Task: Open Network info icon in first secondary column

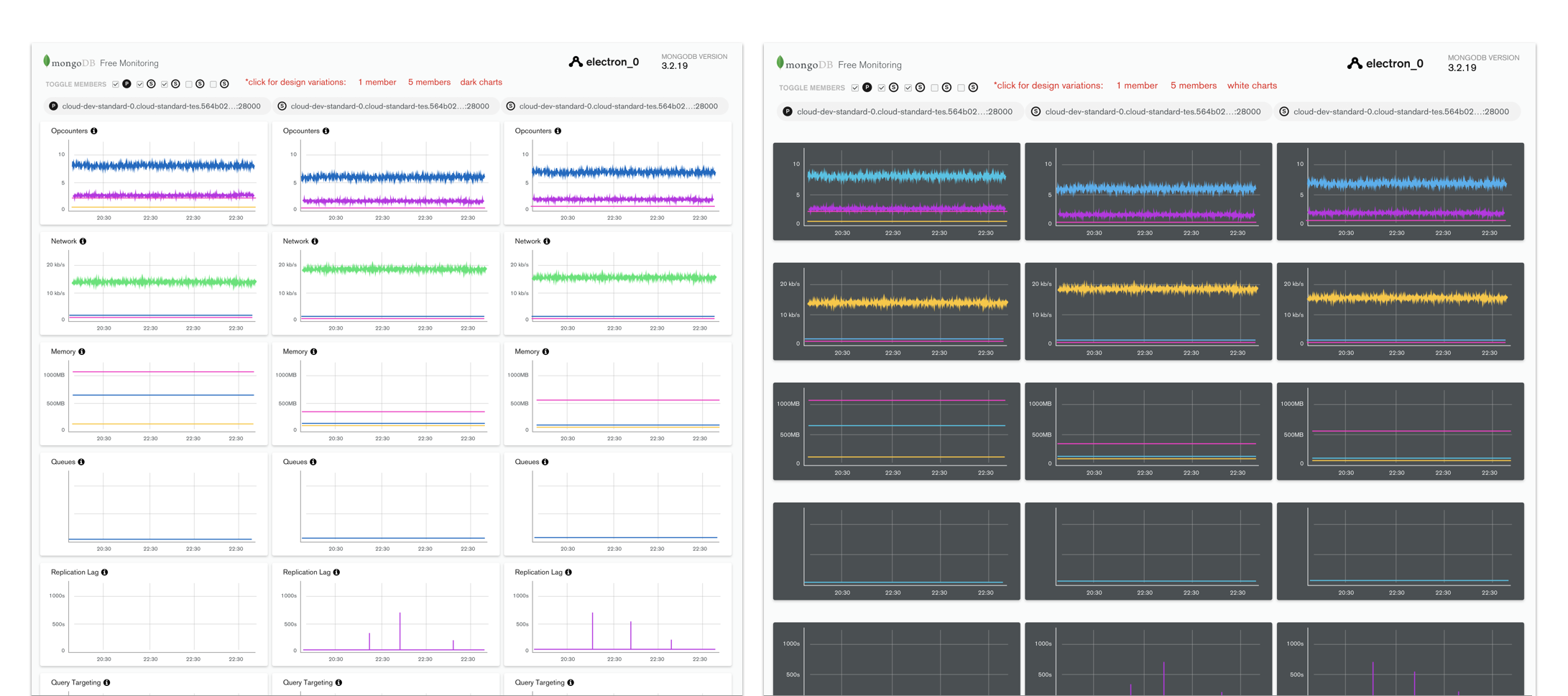Action: 315,241
